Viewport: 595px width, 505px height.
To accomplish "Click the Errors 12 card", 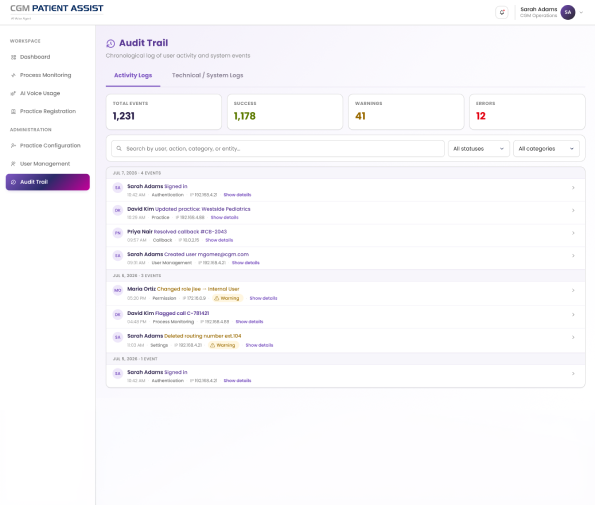I will [x=527, y=112].
